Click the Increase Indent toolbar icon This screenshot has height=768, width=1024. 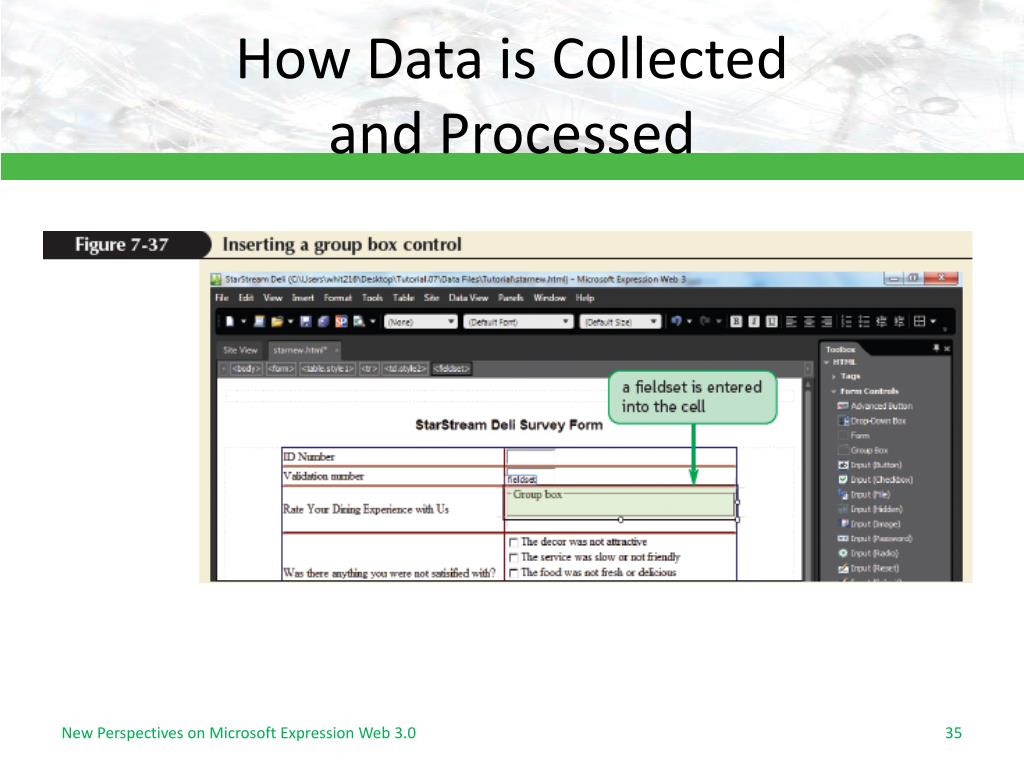point(899,321)
